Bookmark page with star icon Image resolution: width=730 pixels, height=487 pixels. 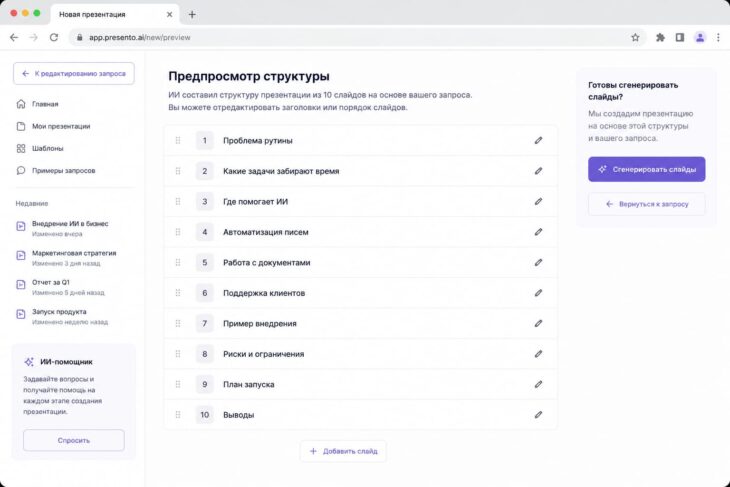[635, 37]
